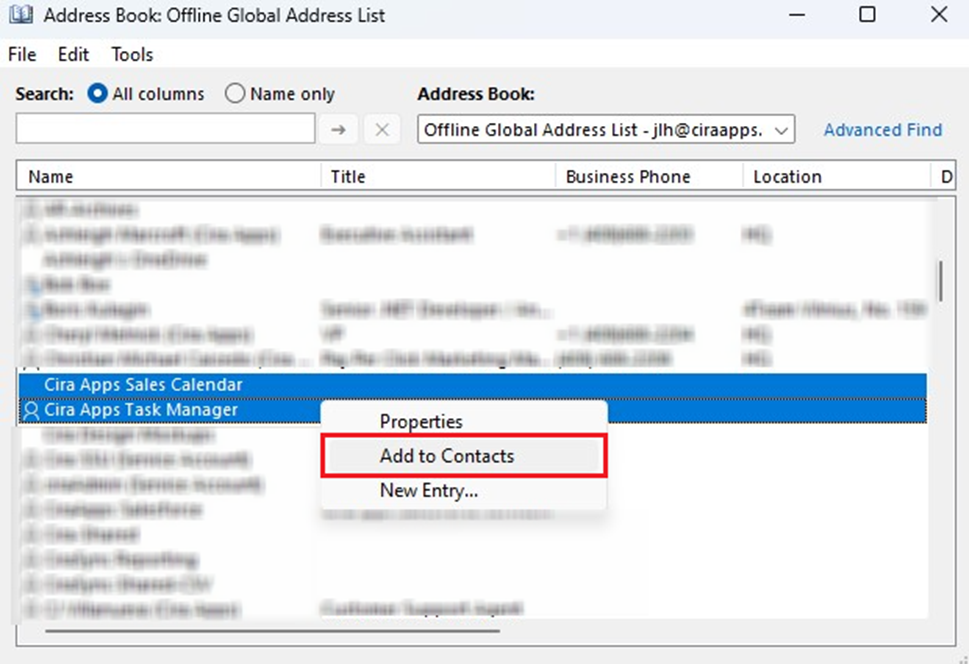Click the Business Phone column header
The width and height of the screenshot is (969, 664).
click(649, 177)
